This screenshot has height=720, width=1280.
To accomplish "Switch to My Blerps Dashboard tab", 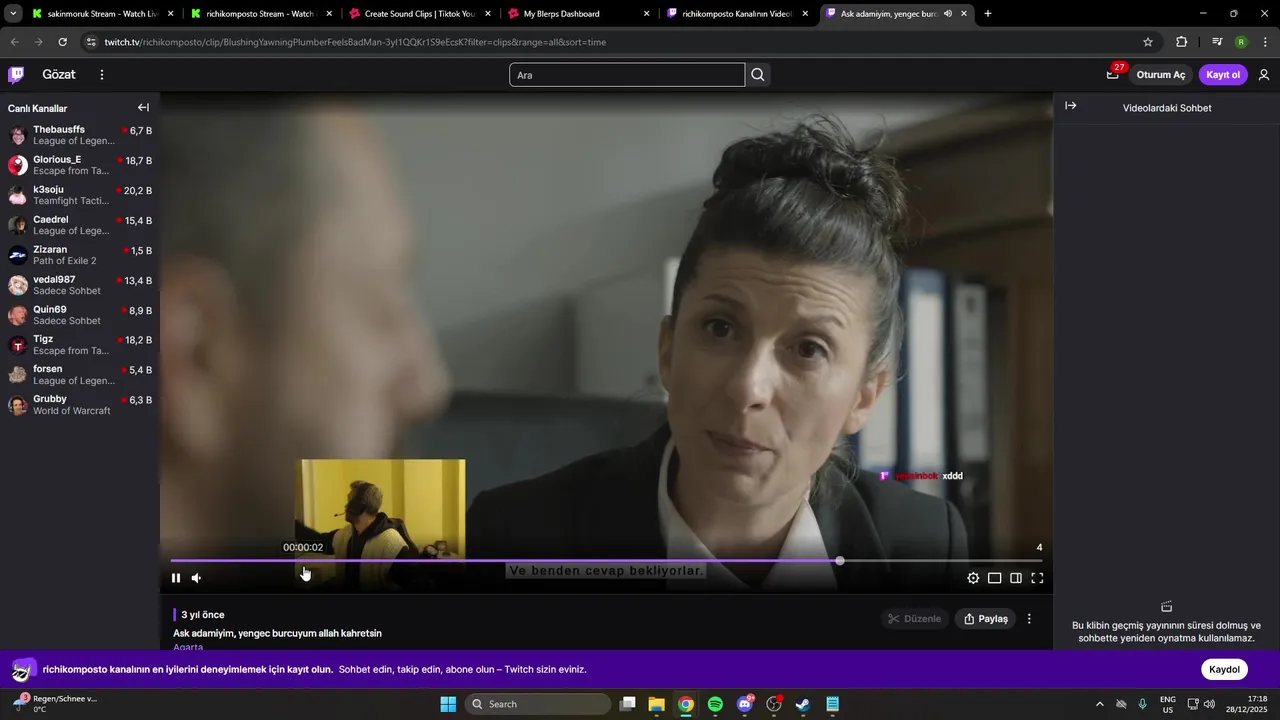I will 577,14.
